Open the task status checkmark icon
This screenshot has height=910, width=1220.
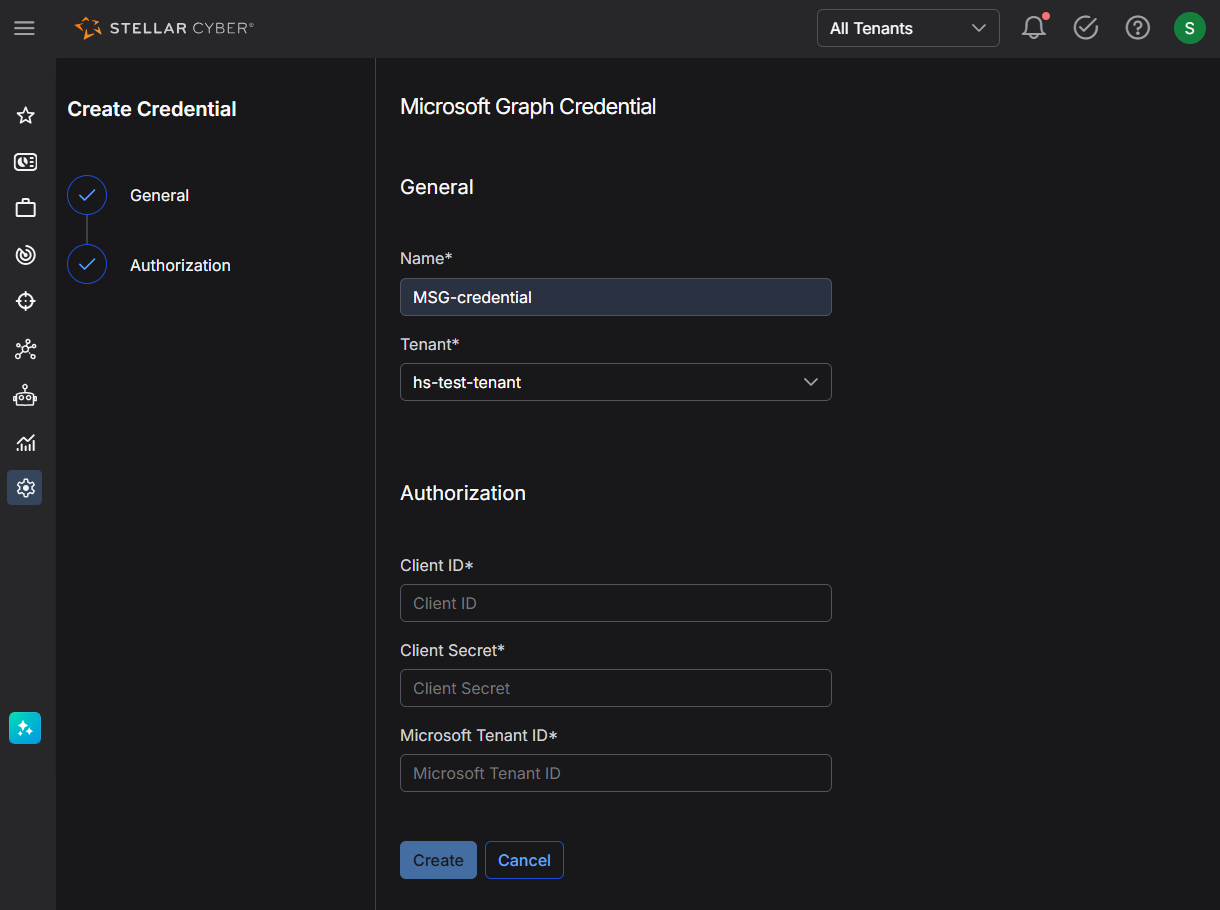pyautogui.click(x=1086, y=28)
